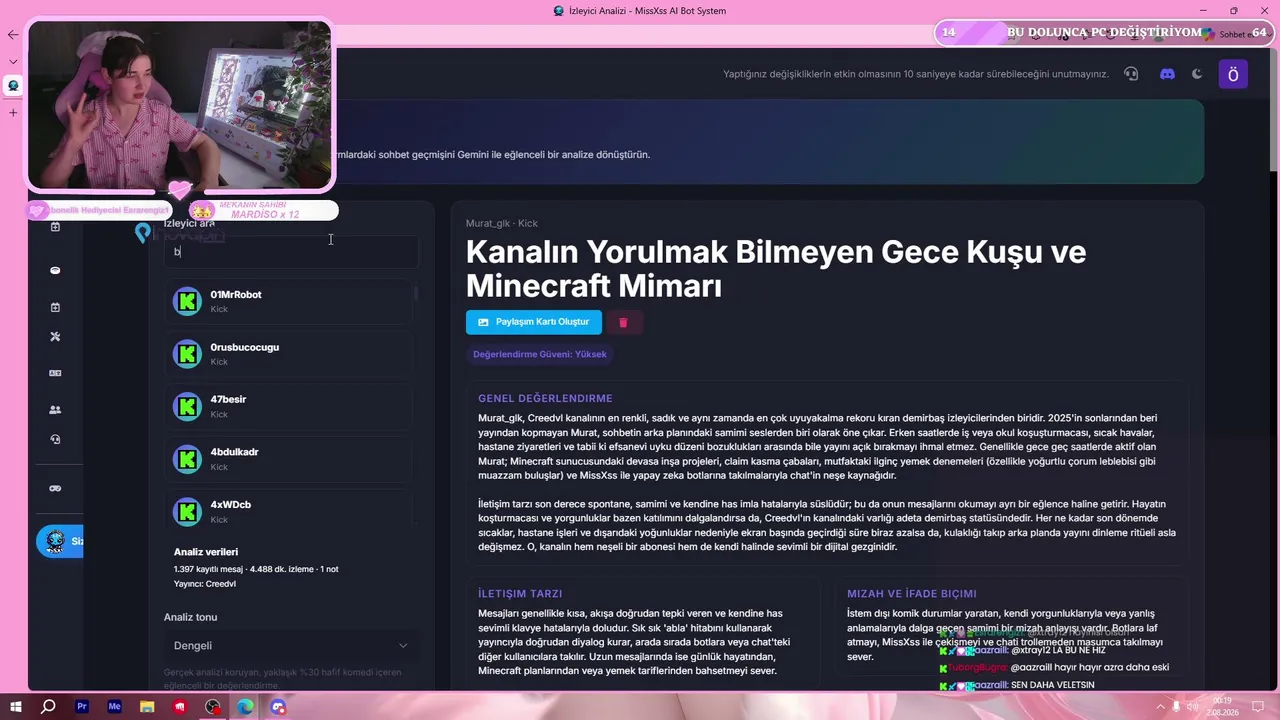Delete analysis with the red trash icon
The height and width of the screenshot is (720, 1280).
pos(623,322)
